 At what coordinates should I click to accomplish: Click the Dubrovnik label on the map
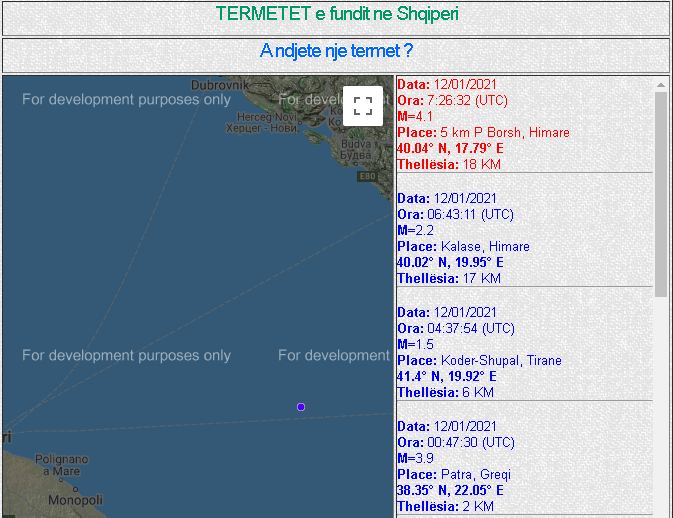pyautogui.click(x=220, y=85)
